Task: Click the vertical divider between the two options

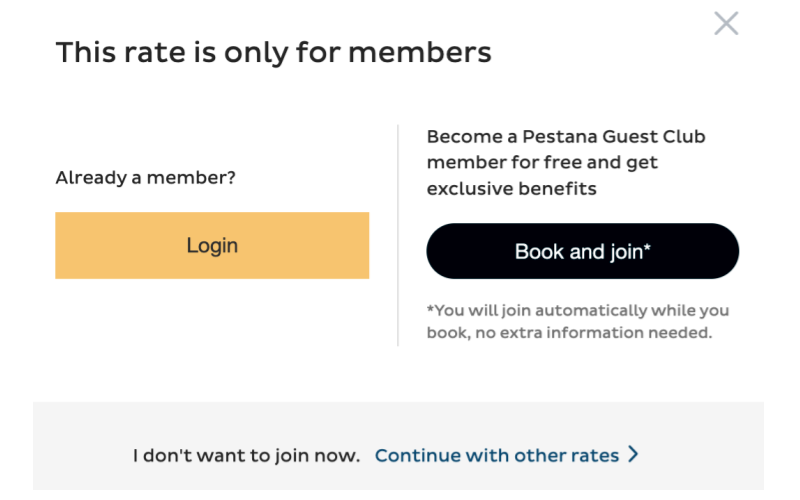Action: (398, 235)
